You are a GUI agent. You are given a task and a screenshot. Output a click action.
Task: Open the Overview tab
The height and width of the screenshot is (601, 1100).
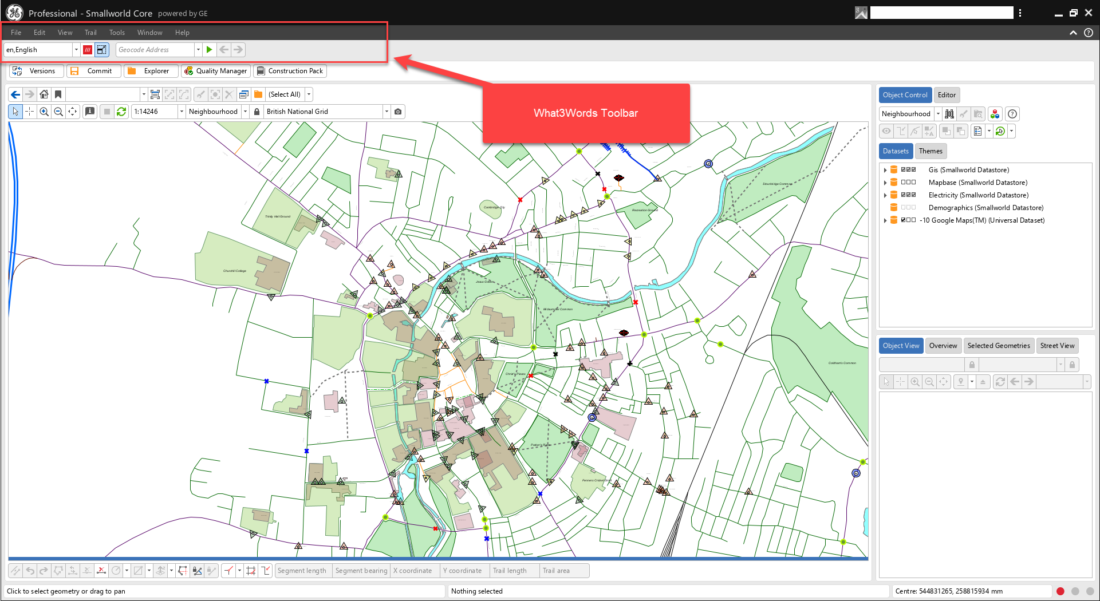tap(943, 346)
